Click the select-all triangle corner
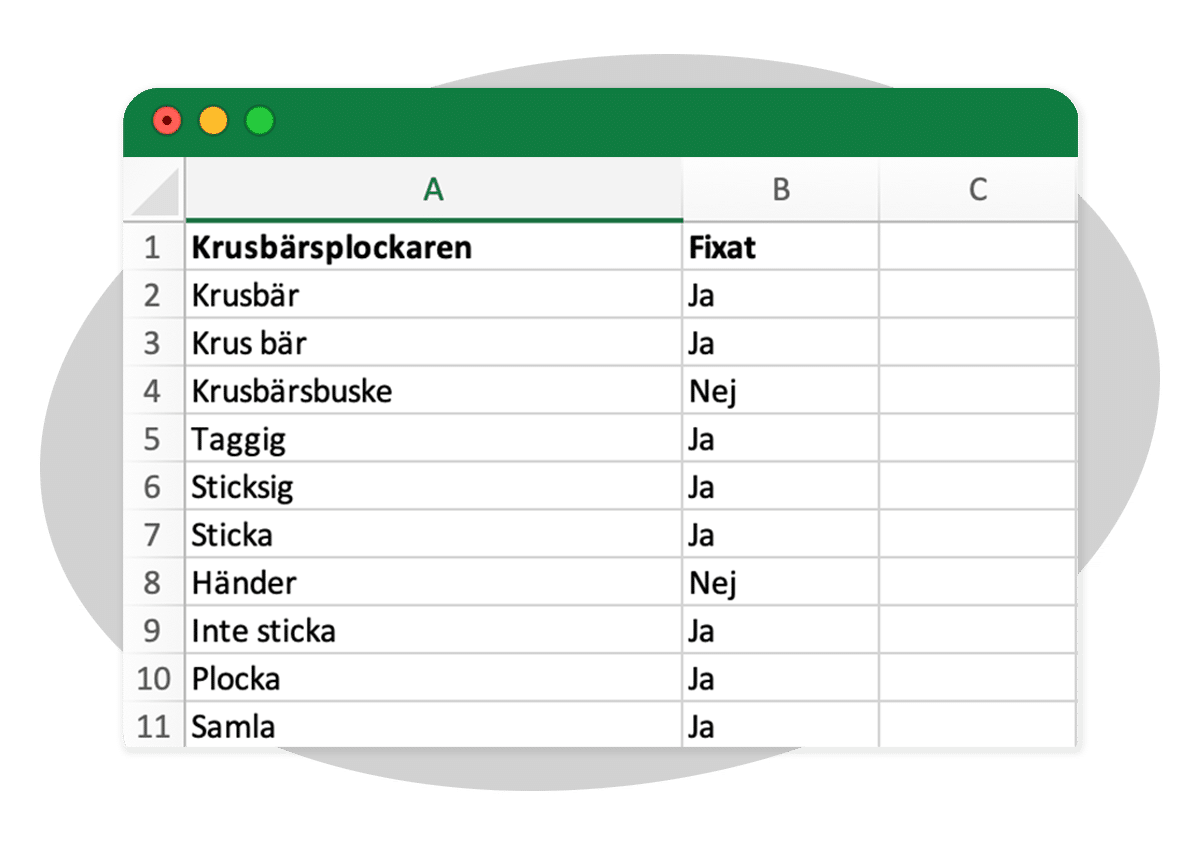This screenshot has width=1200, height=844. coord(154,190)
